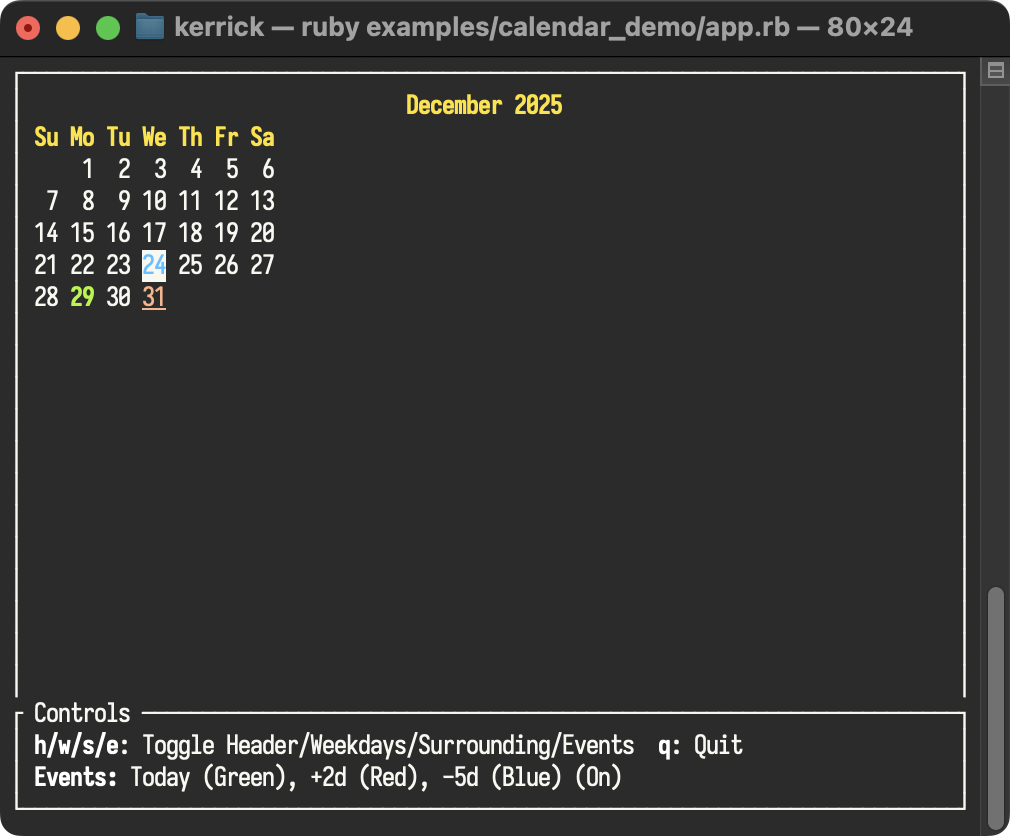Screen dimensions: 1010x836
Task: Select day 1 in the calendar
Action: point(88,169)
